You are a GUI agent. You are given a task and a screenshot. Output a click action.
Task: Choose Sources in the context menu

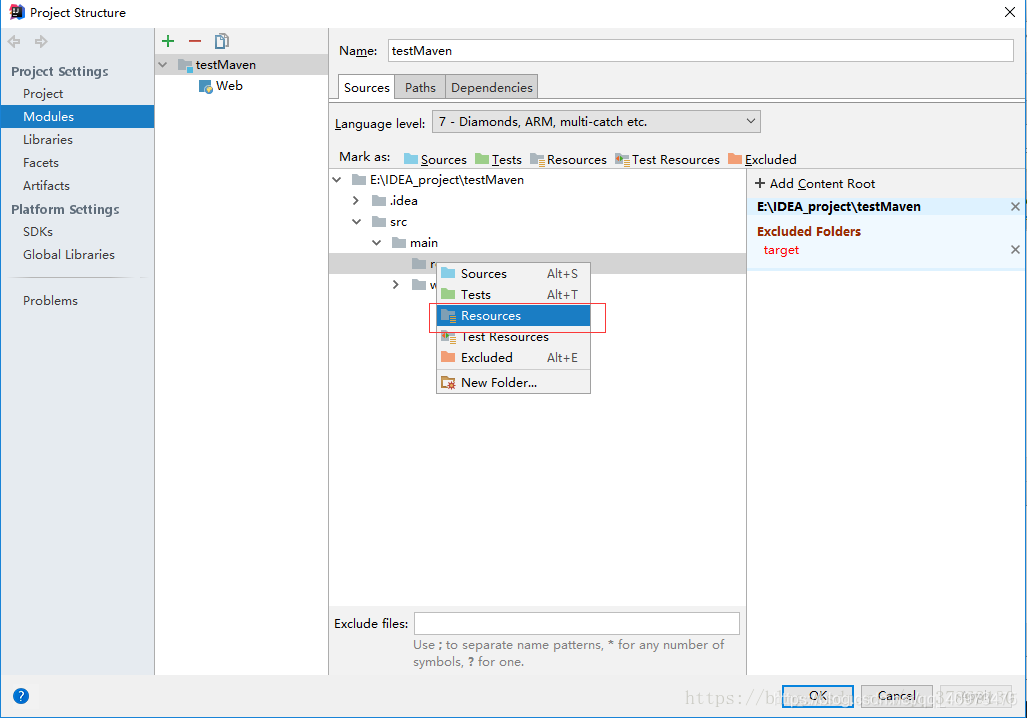pos(514,274)
